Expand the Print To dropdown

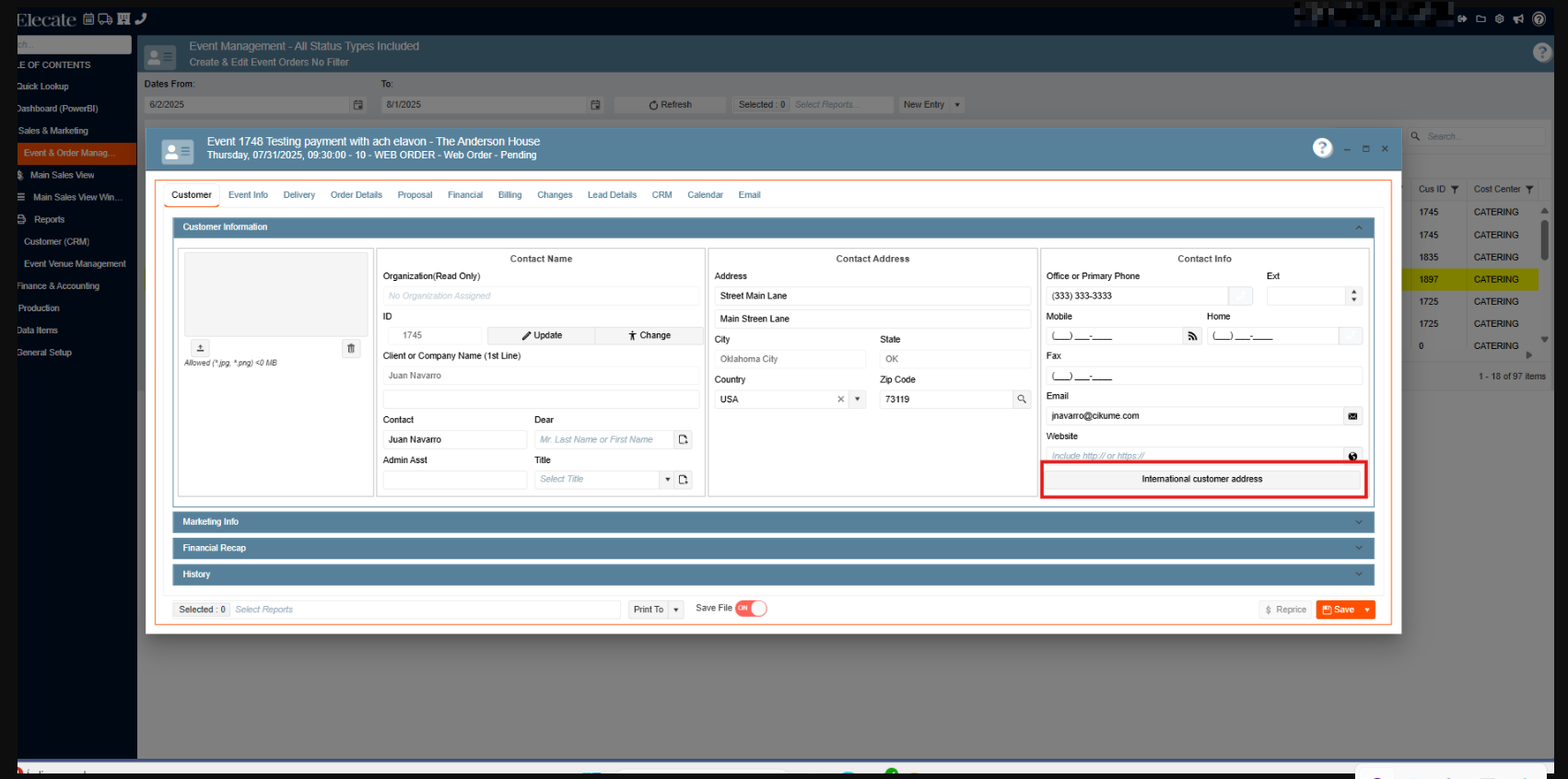pyautogui.click(x=676, y=610)
